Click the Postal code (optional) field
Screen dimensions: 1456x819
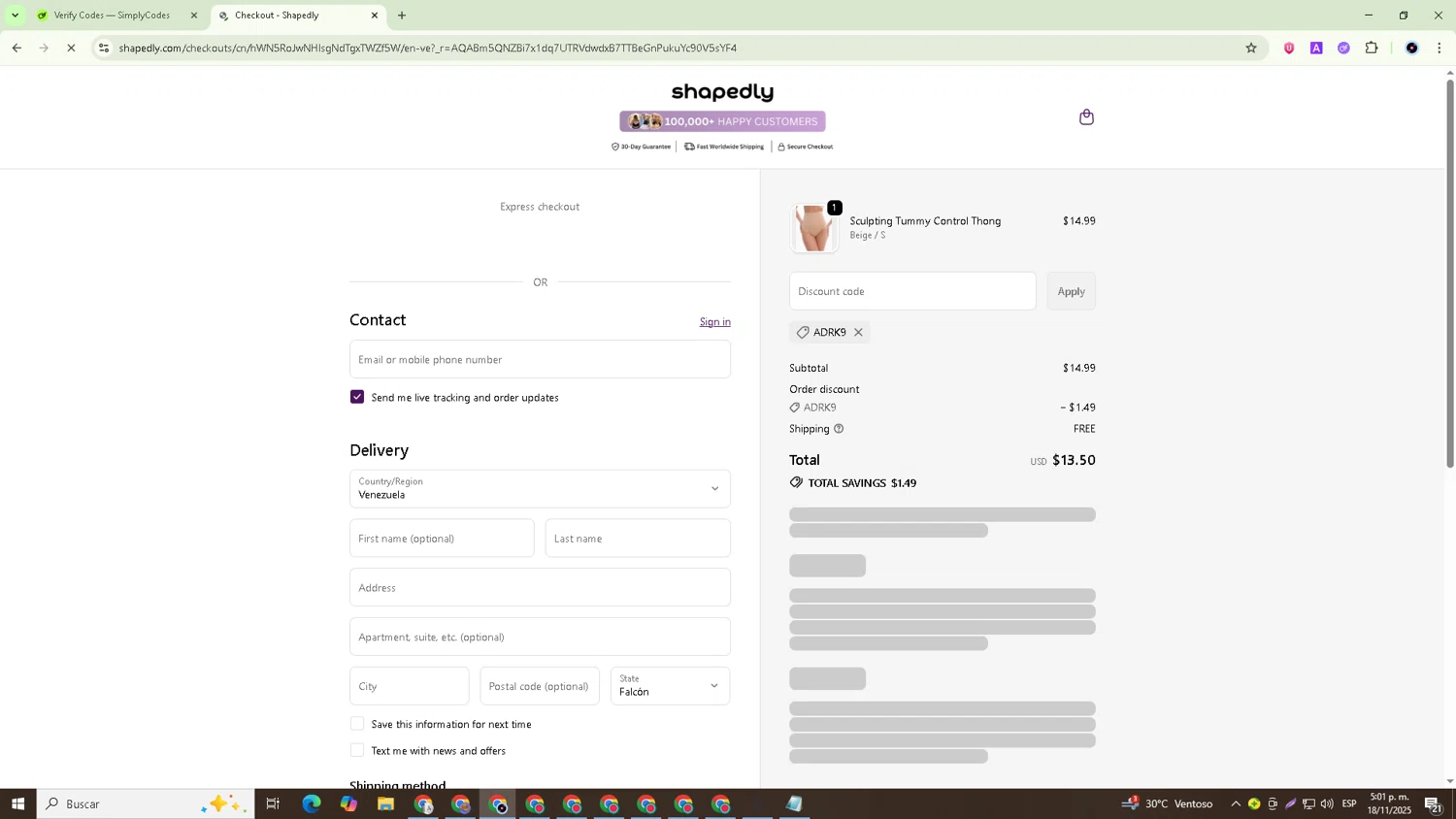tap(540, 686)
